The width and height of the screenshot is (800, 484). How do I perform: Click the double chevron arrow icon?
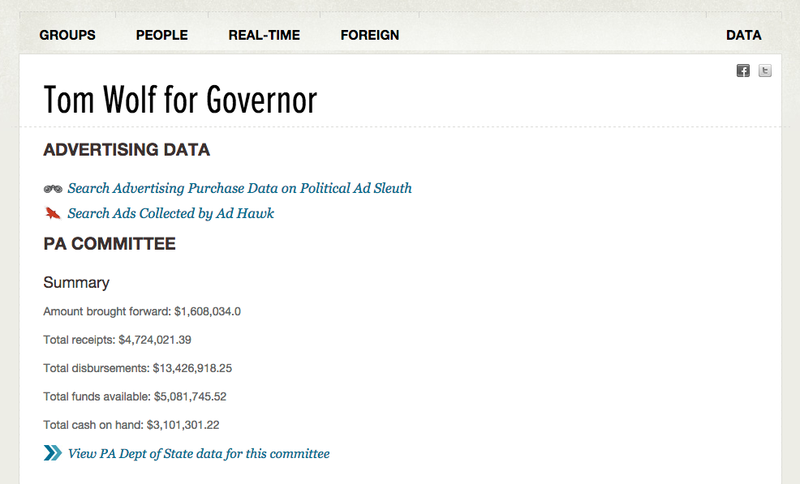[x=53, y=453]
